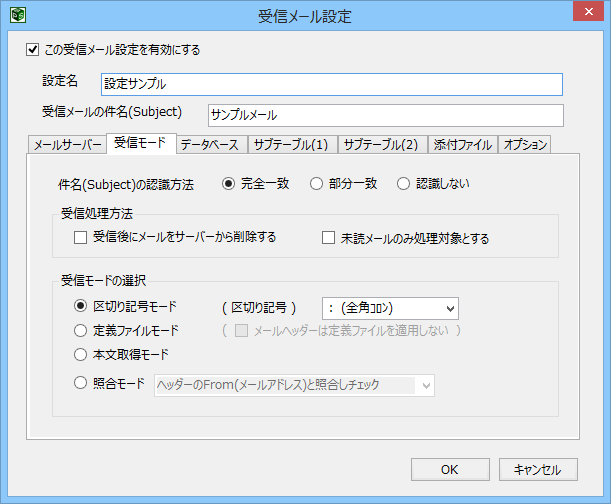The width and height of the screenshot is (611, 504).
Task: Go to 添付ファイル tab
Action: pyautogui.click(x=462, y=145)
